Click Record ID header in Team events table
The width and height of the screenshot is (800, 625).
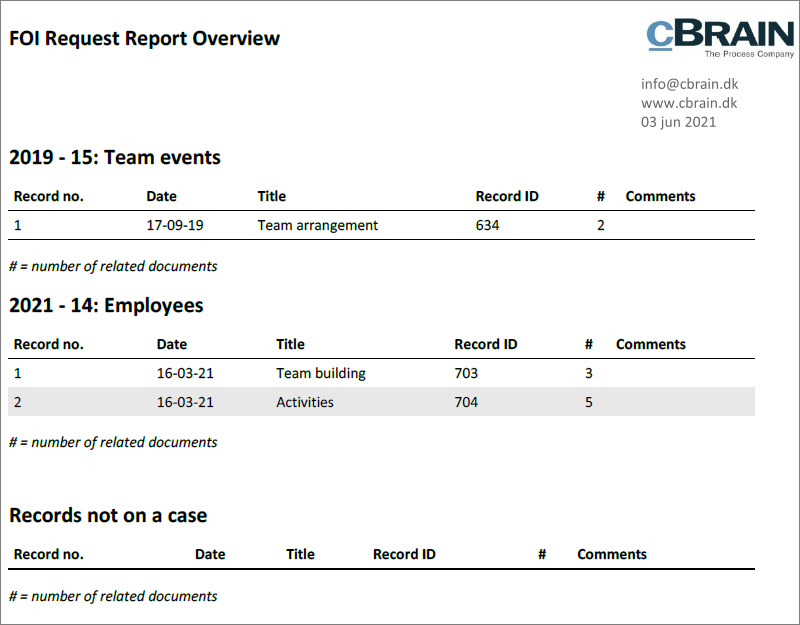pos(507,196)
